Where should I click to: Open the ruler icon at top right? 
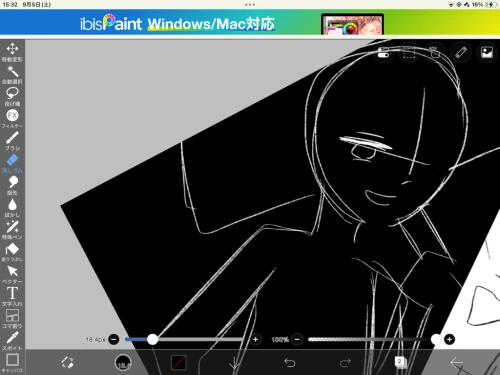click(x=461, y=52)
